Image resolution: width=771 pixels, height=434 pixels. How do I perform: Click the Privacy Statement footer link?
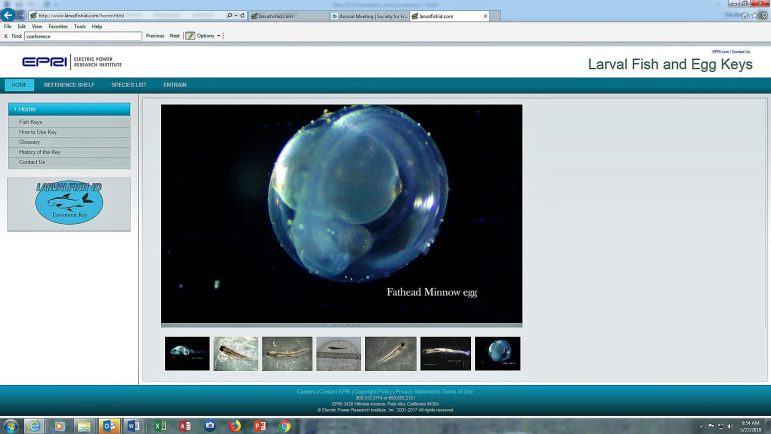(x=416, y=392)
